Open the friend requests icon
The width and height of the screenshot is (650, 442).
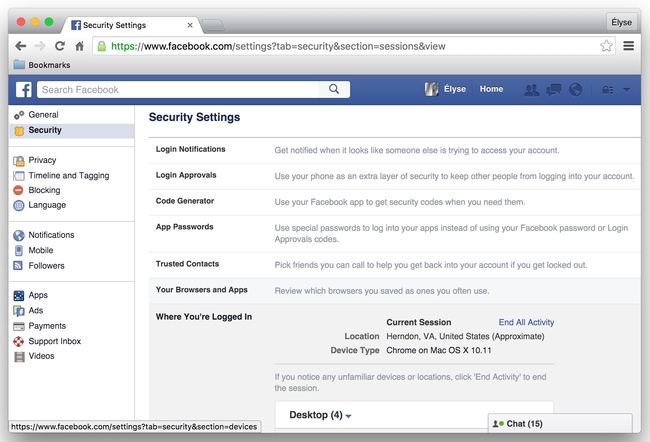[531, 89]
